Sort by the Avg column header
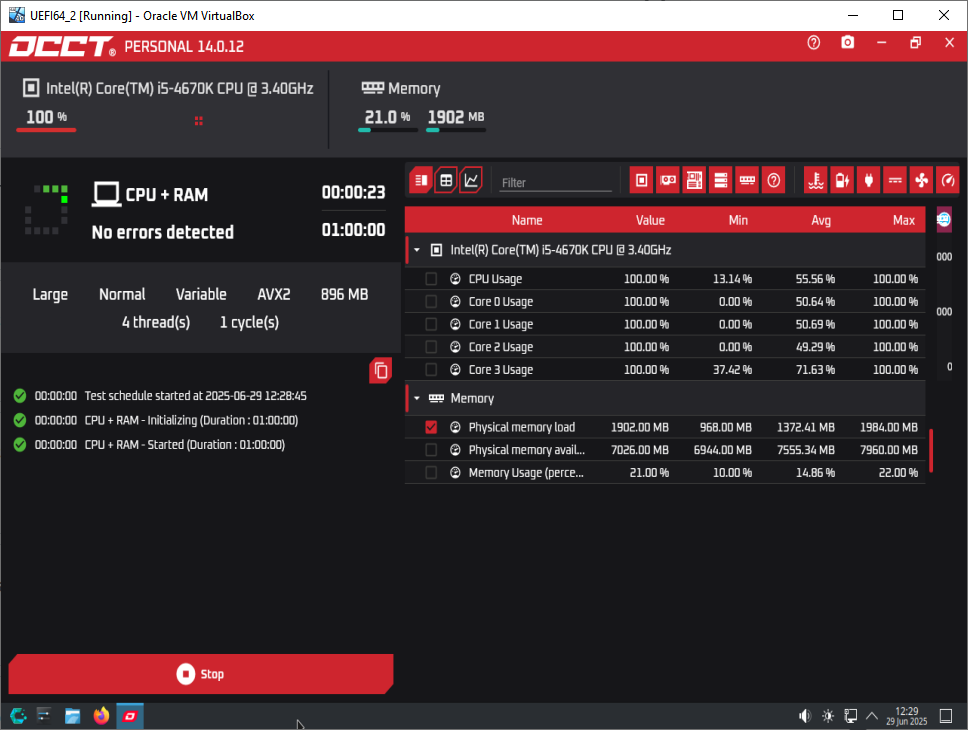 click(820, 220)
